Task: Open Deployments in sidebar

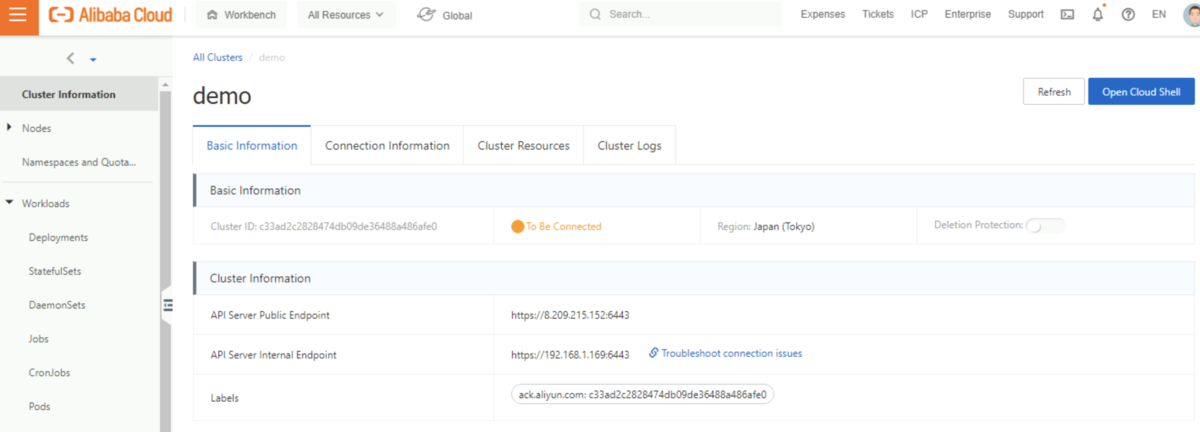Action: pyautogui.click(x=58, y=238)
